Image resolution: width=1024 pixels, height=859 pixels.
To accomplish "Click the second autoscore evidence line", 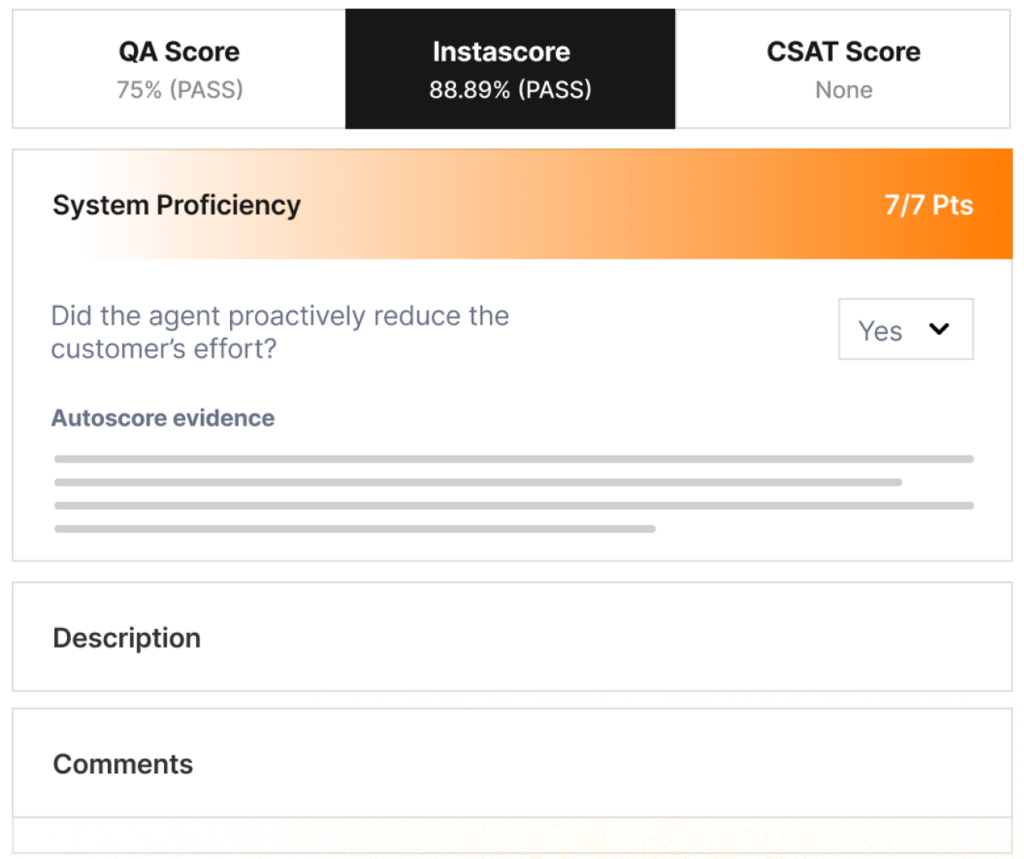I will click(478, 482).
